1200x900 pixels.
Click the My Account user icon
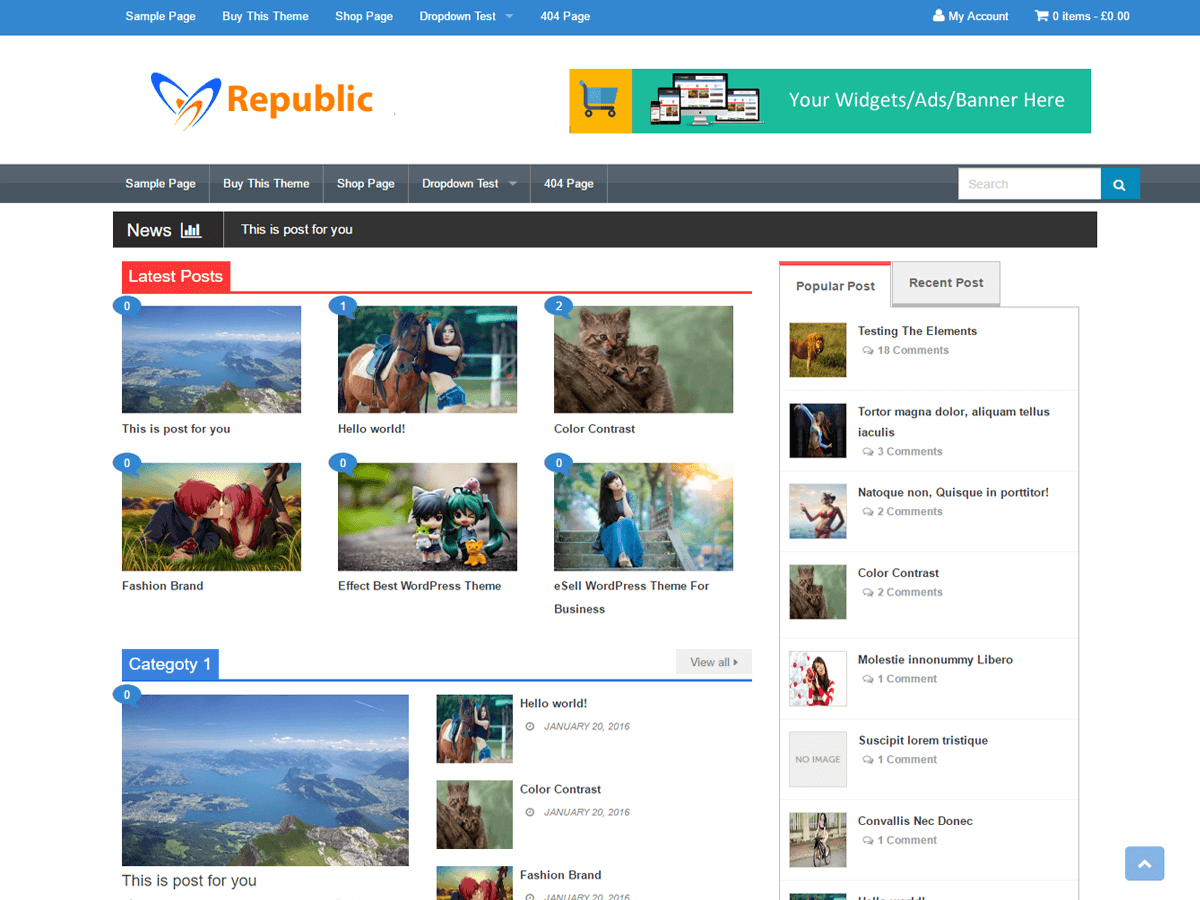click(x=938, y=16)
